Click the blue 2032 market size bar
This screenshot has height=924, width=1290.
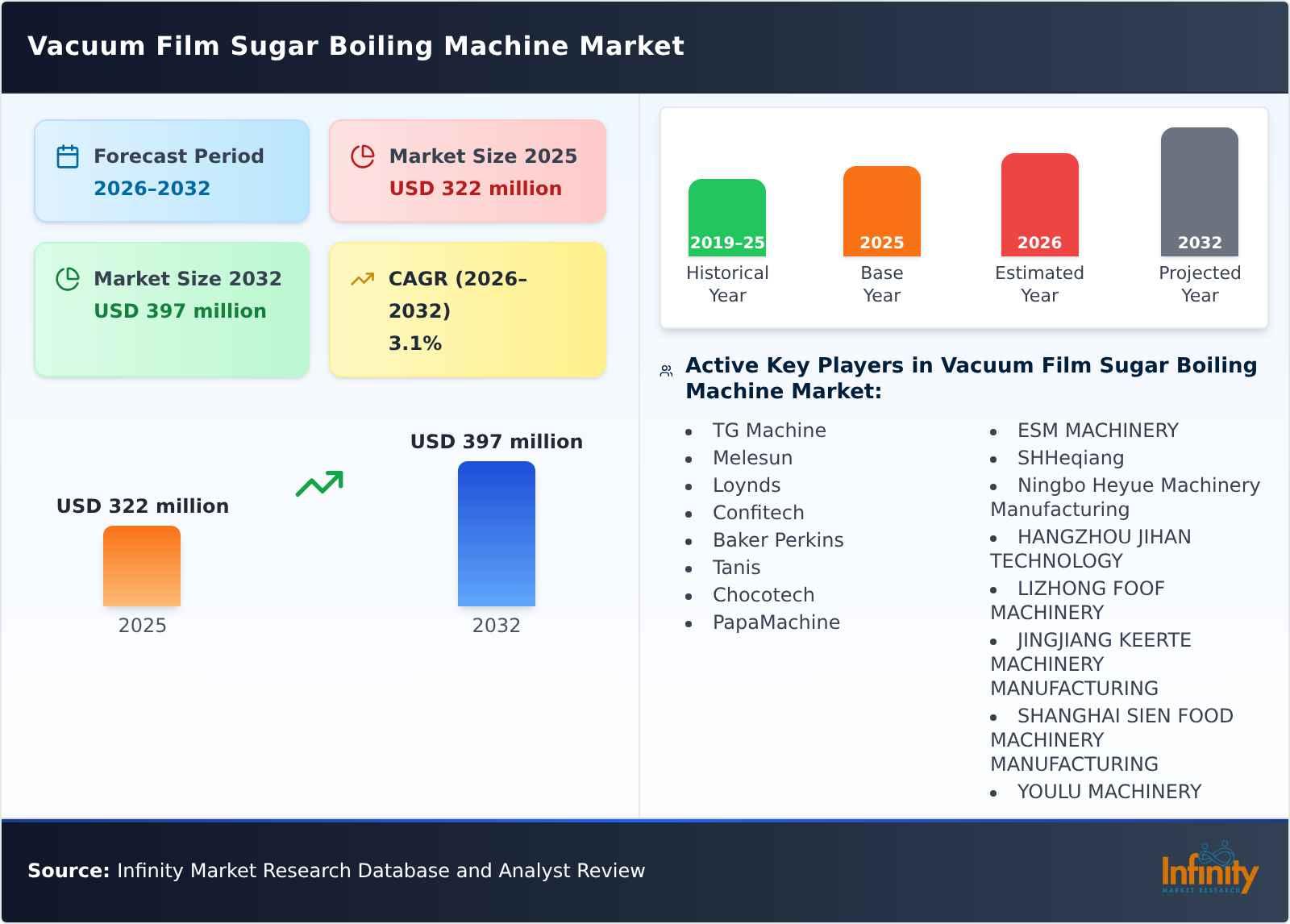[x=497, y=534]
